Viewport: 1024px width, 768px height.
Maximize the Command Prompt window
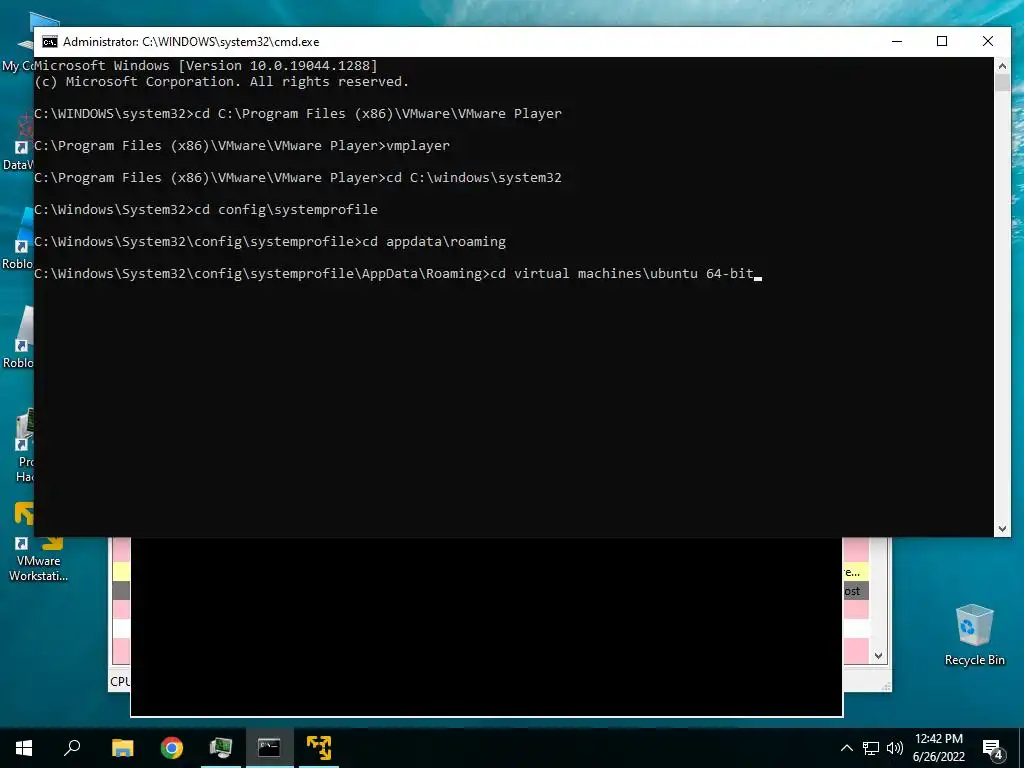pos(942,41)
